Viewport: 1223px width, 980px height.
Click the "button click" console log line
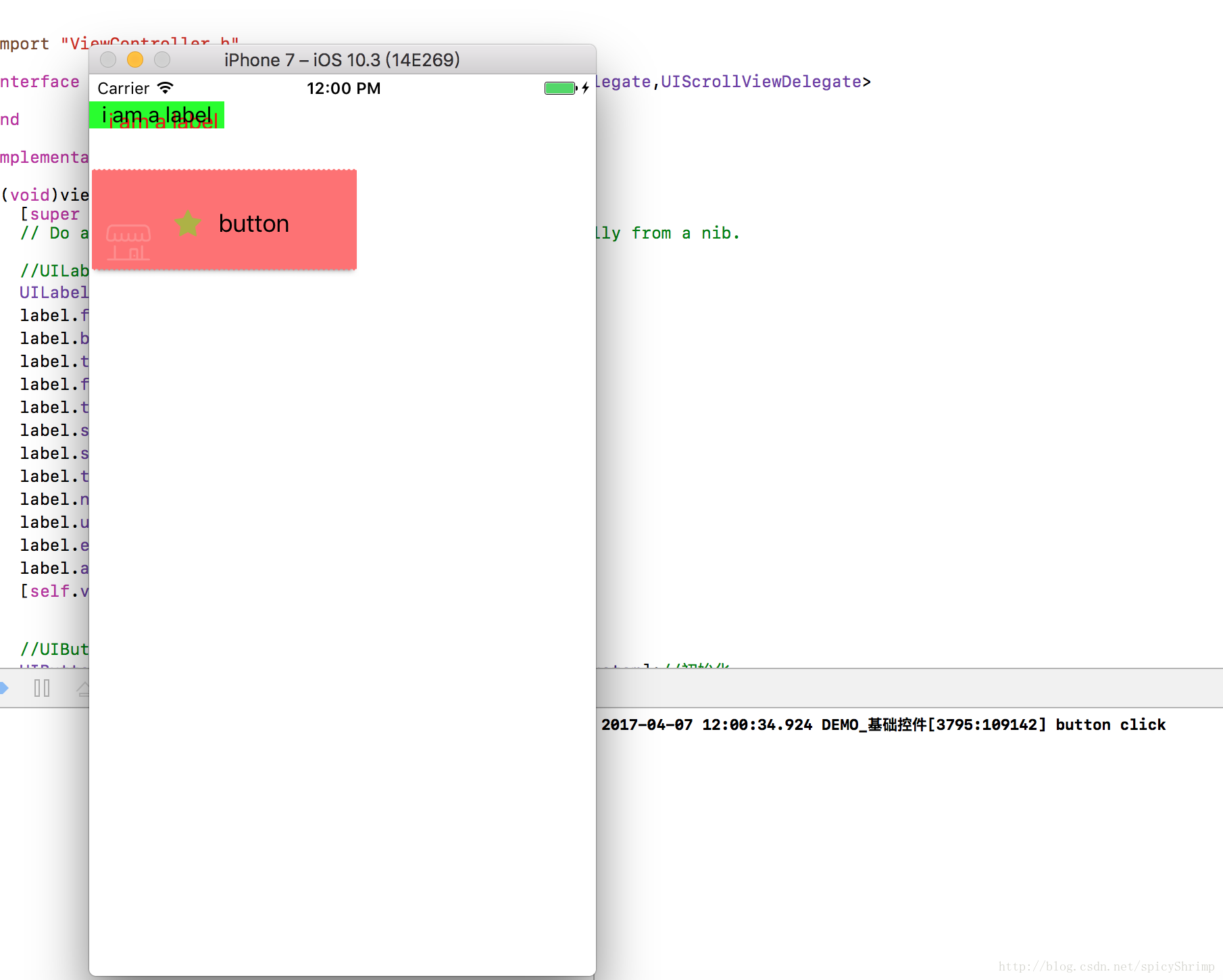pos(883,725)
